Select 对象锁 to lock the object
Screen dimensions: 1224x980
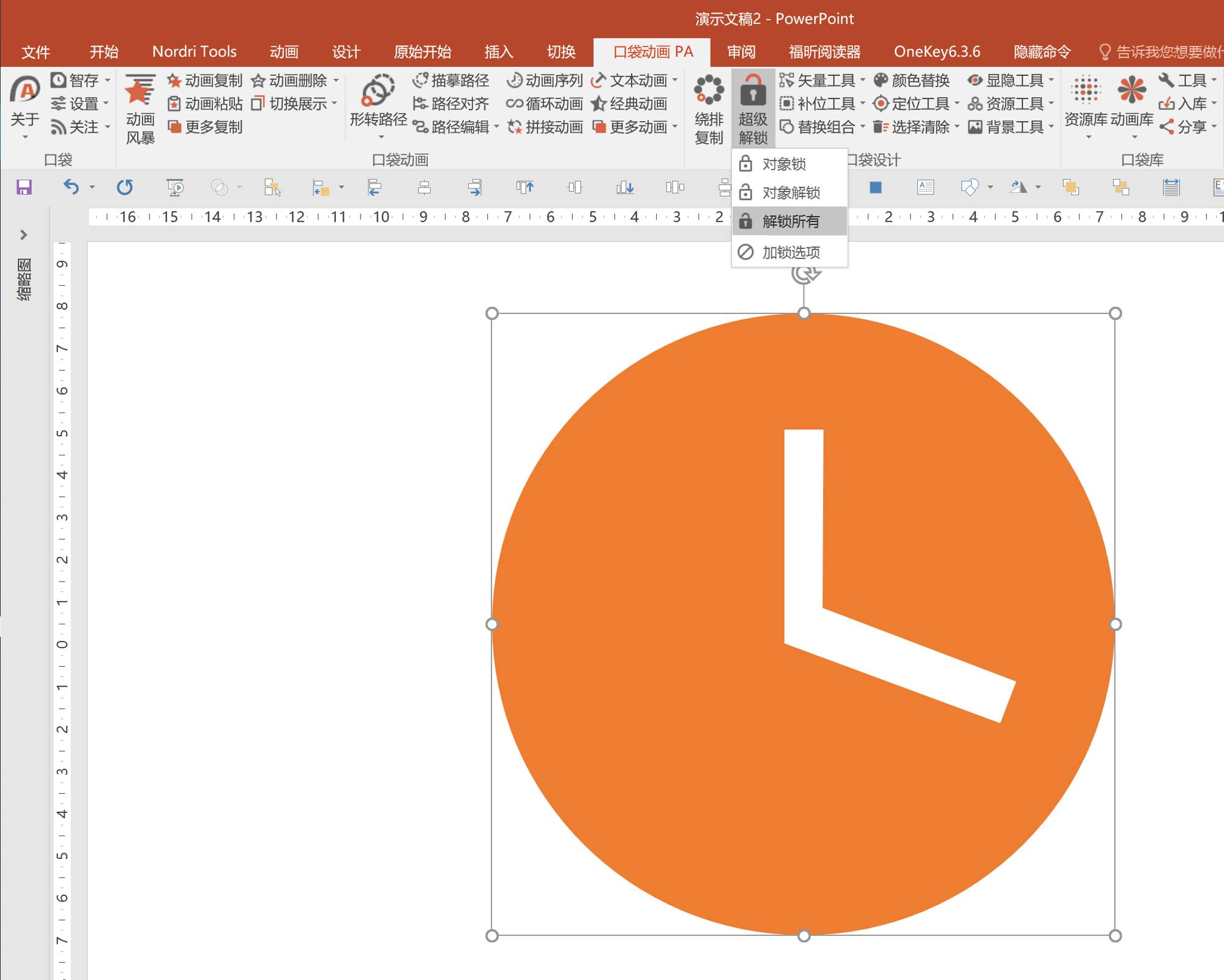click(784, 164)
